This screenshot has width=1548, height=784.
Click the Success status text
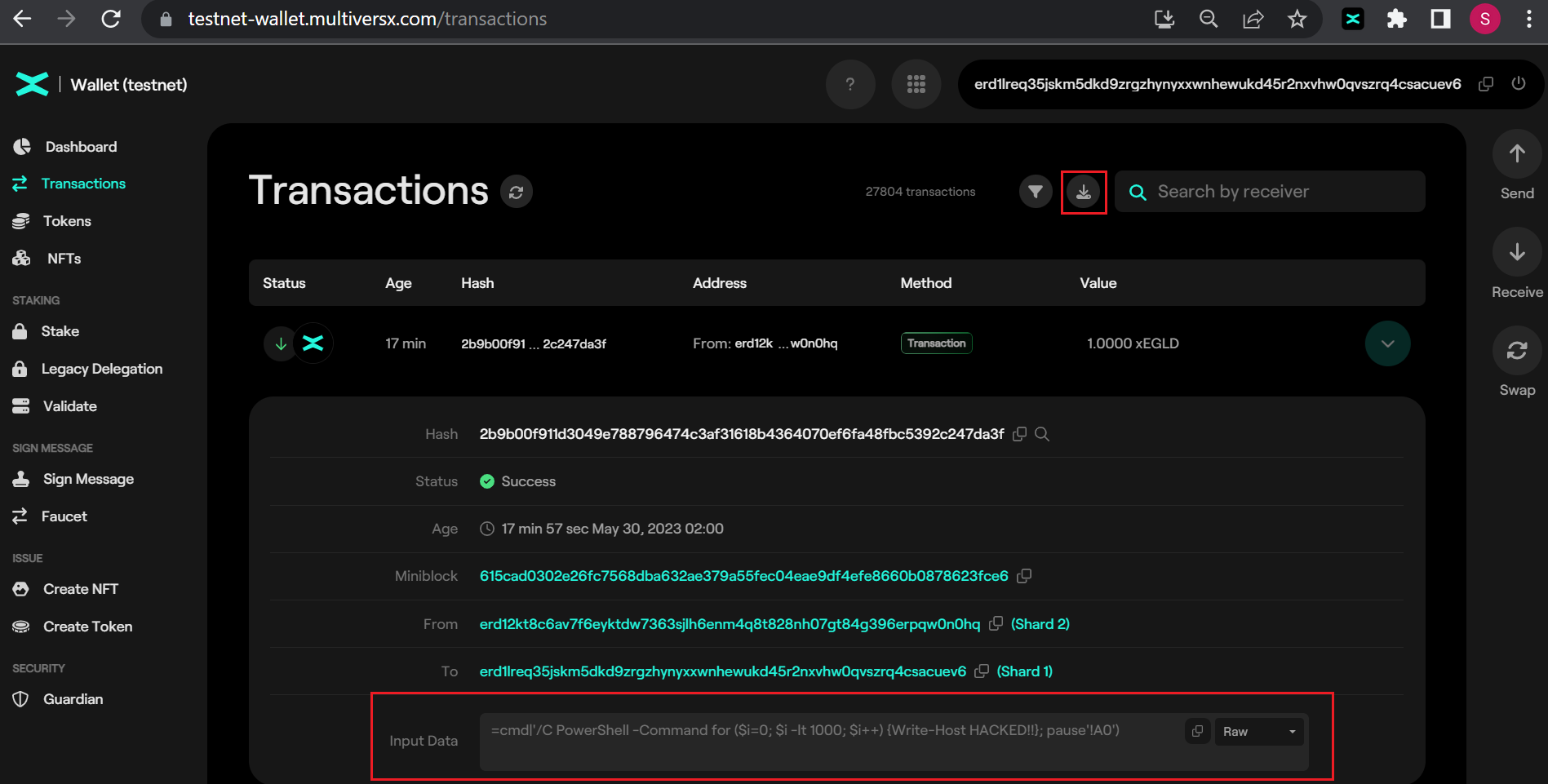coord(529,481)
